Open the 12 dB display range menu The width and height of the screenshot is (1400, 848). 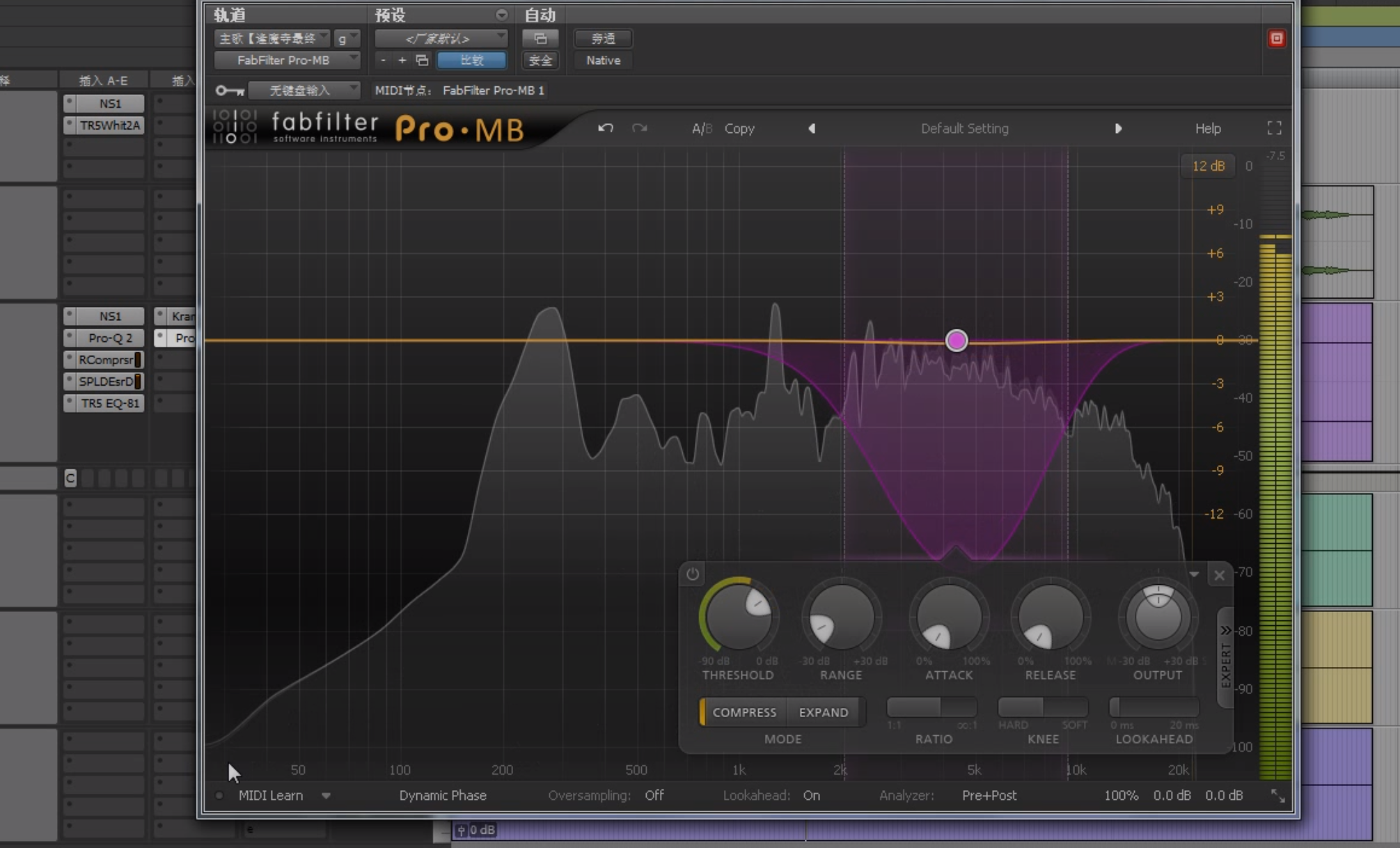tap(1208, 166)
